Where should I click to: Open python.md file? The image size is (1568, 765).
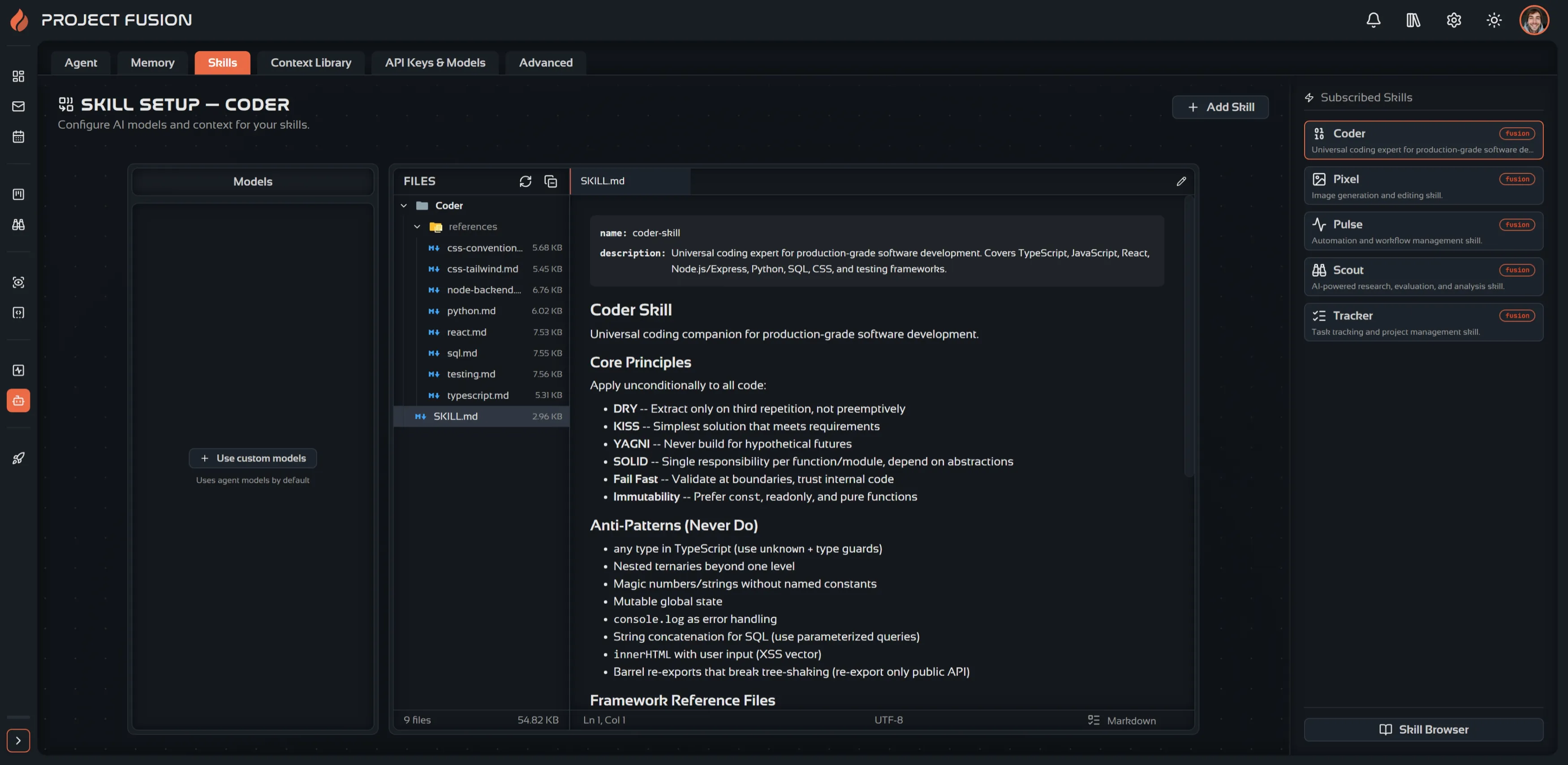482,311
